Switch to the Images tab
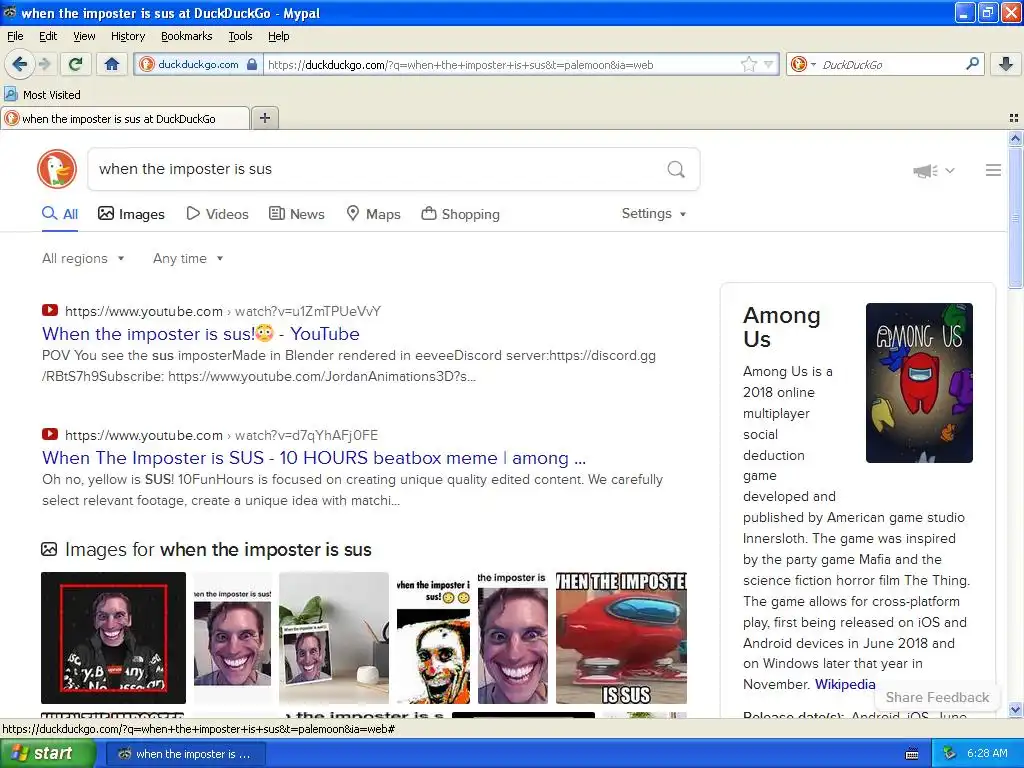The image size is (1024, 768). coord(131,214)
